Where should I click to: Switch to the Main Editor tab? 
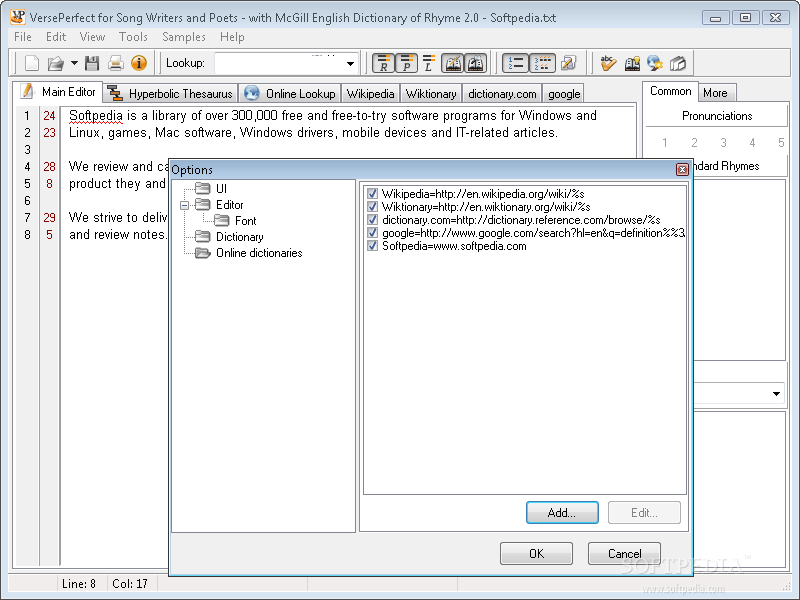pos(58,92)
